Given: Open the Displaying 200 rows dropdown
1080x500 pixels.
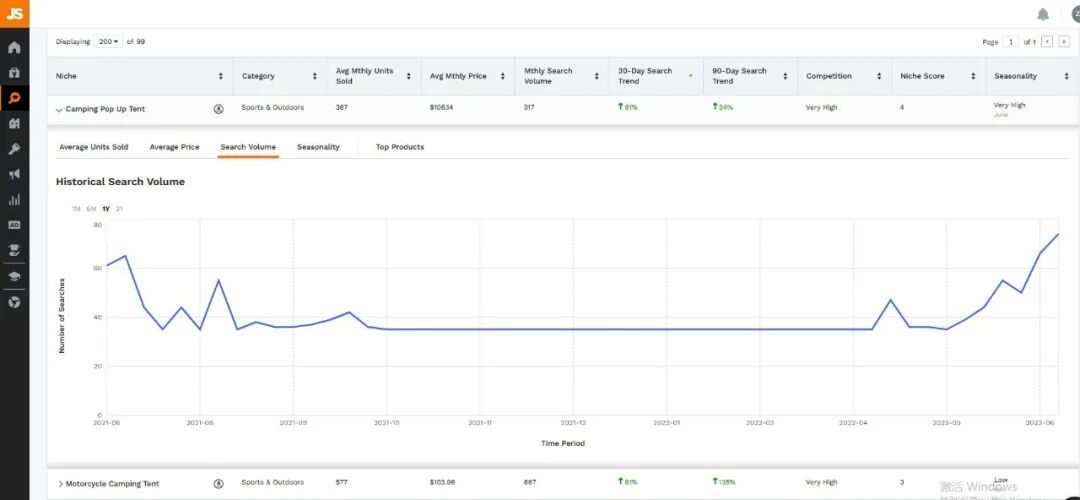Looking at the screenshot, I should pyautogui.click(x=109, y=41).
